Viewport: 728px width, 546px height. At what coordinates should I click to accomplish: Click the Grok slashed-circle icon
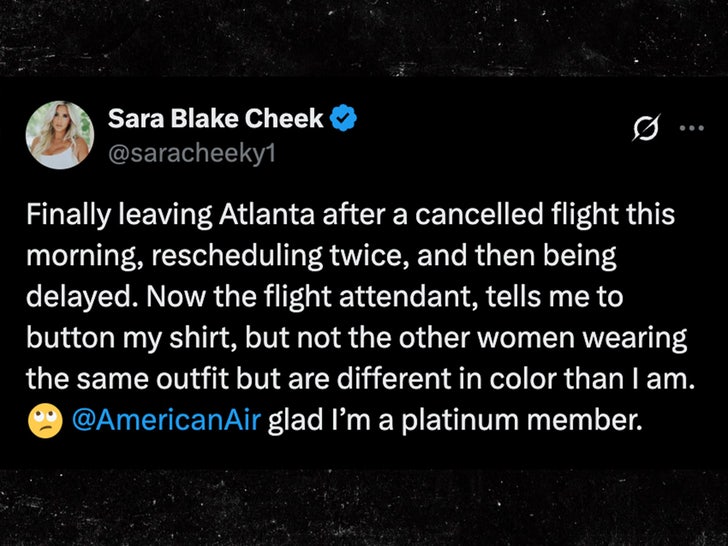[645, 128]
